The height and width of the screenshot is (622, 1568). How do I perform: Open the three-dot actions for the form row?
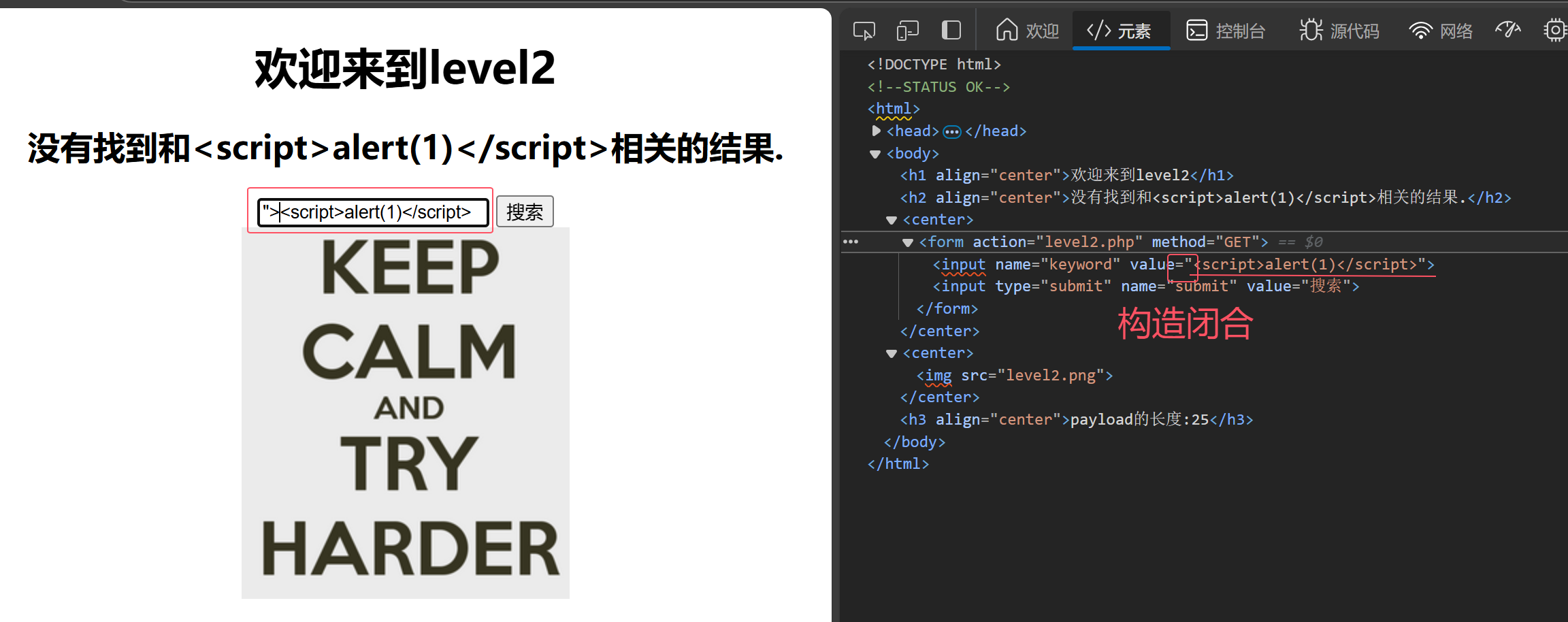pos(851,242)
